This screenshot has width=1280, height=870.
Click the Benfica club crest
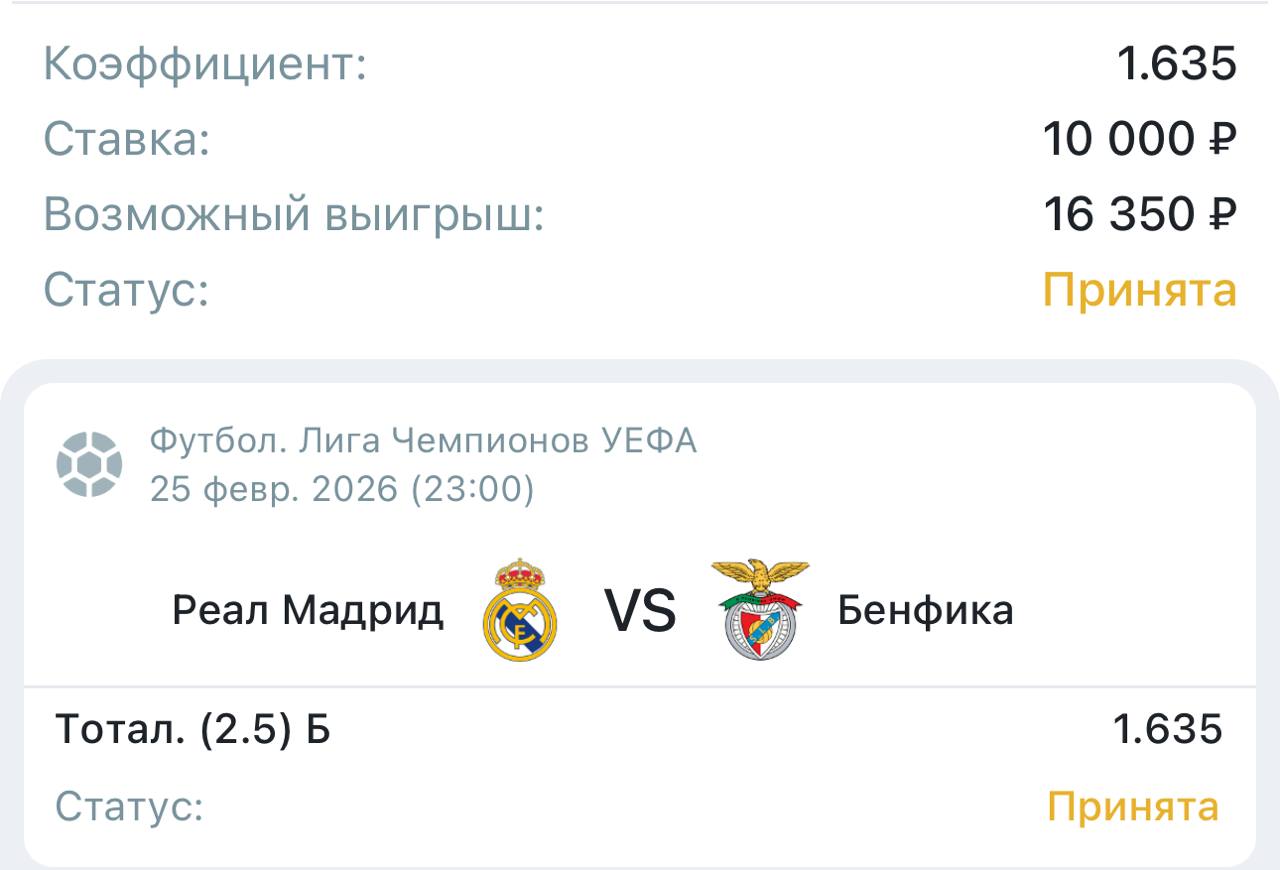tap(760, 610)
